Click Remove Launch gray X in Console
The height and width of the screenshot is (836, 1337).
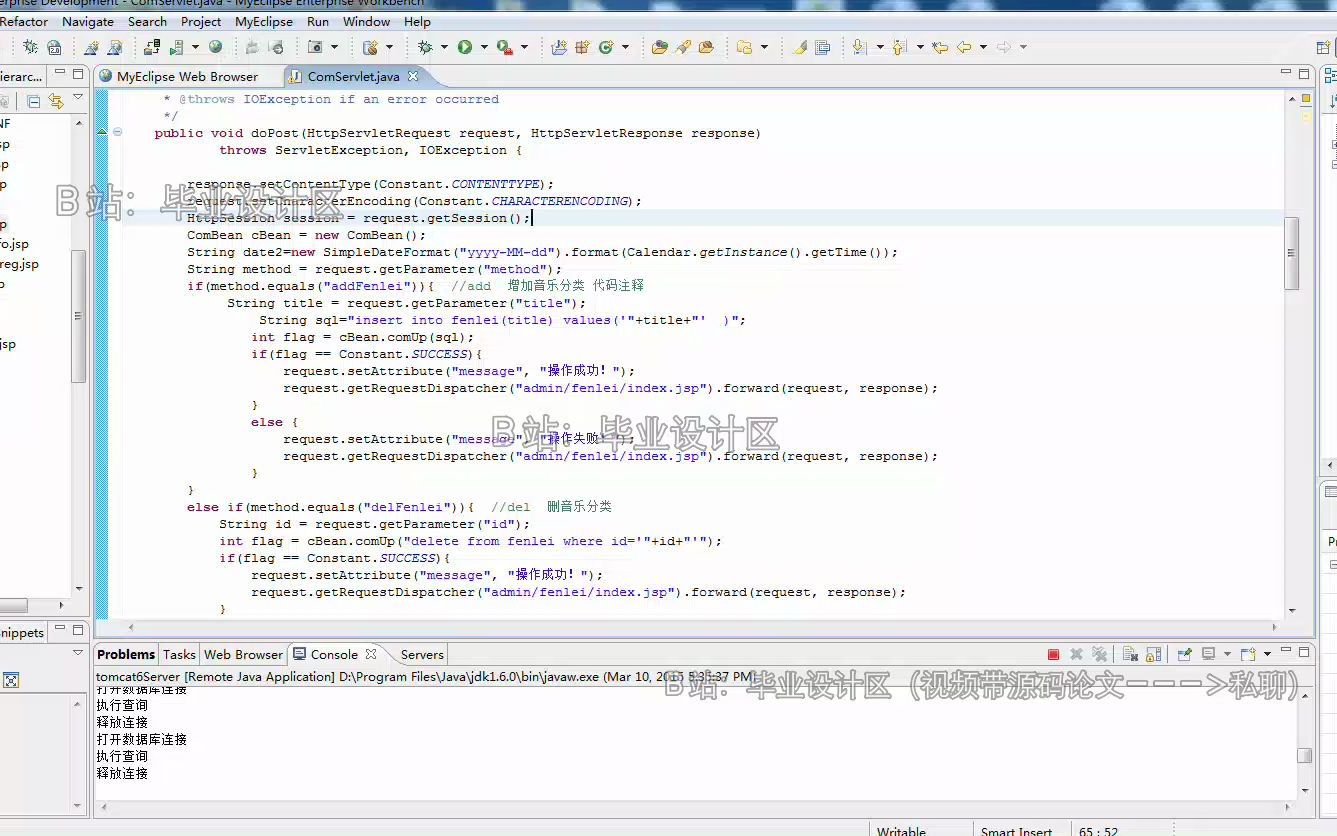1077,655
